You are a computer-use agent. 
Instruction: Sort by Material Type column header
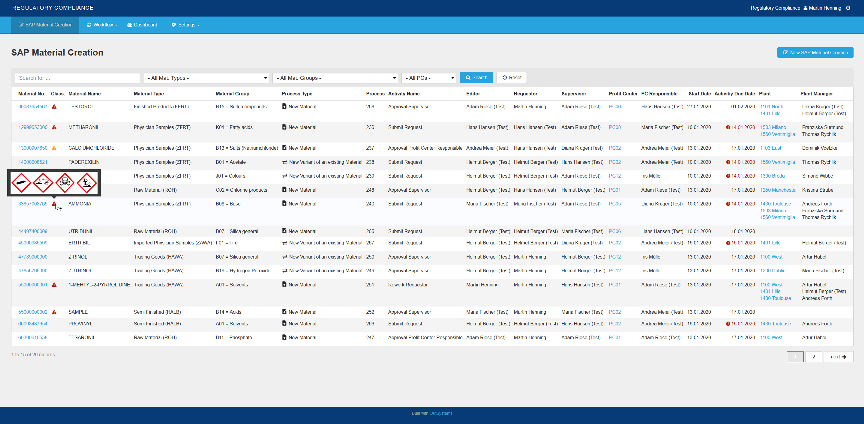pos(149,94)
